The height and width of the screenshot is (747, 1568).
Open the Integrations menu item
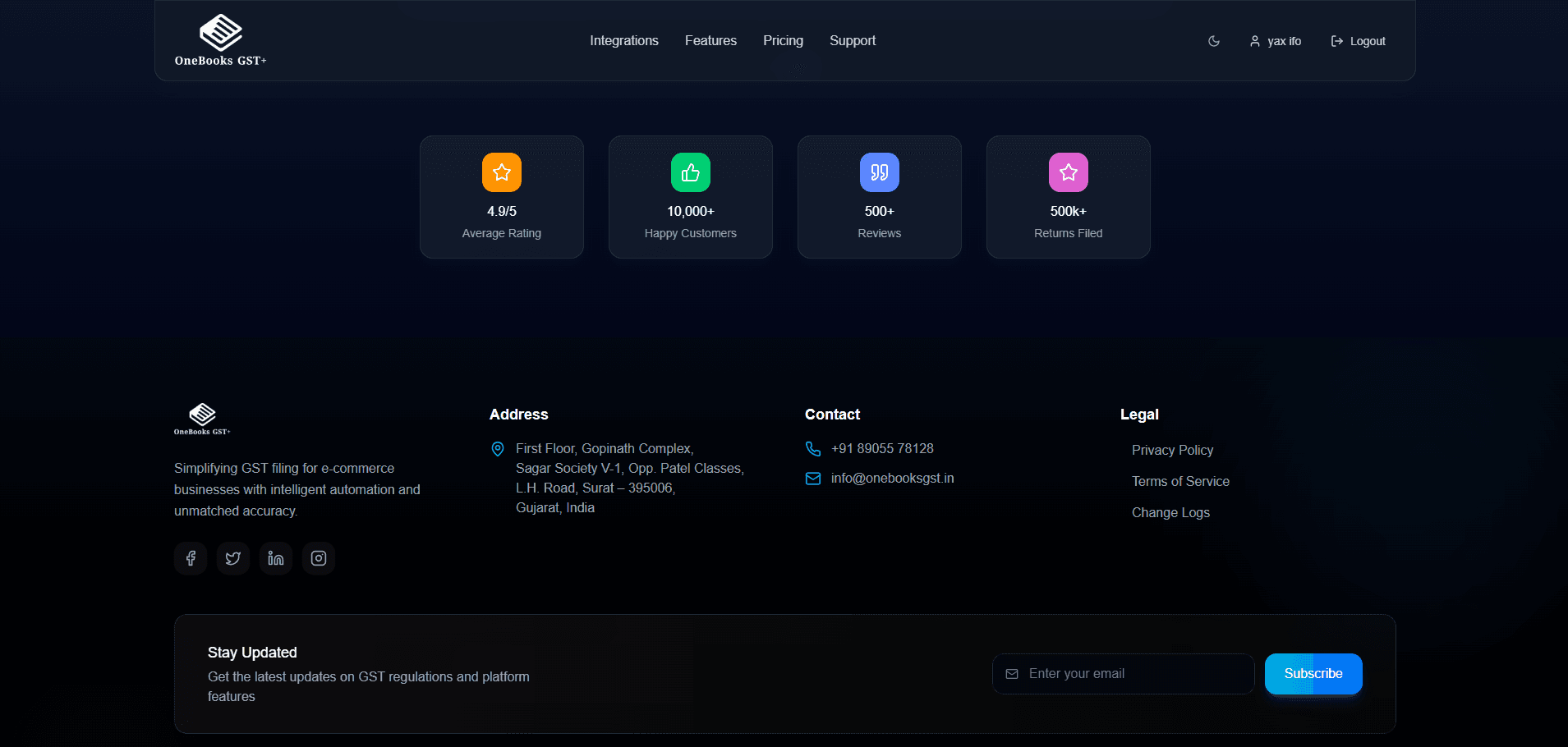[624, 41]
